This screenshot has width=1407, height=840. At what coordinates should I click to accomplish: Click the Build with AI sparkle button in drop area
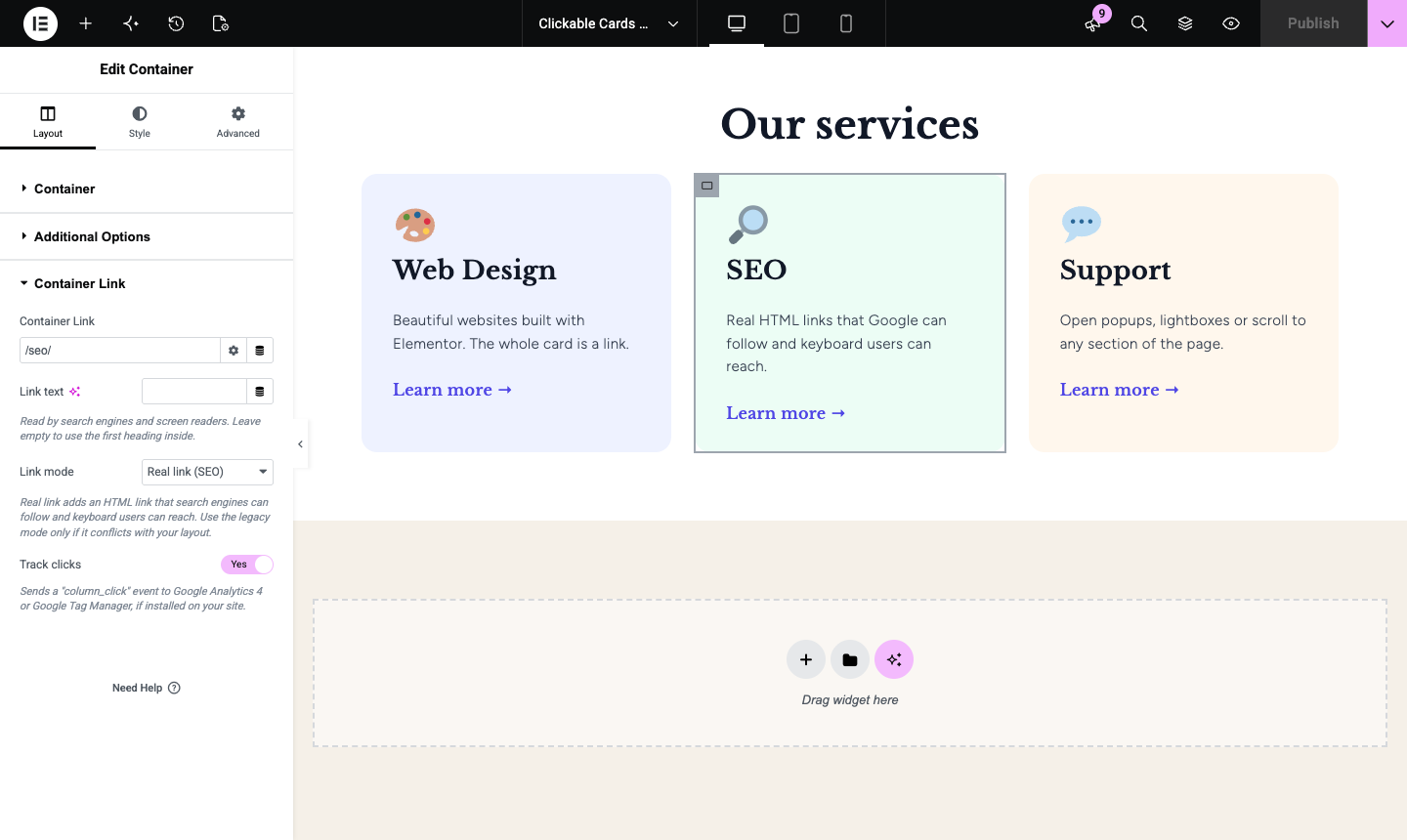coord(894,660)
